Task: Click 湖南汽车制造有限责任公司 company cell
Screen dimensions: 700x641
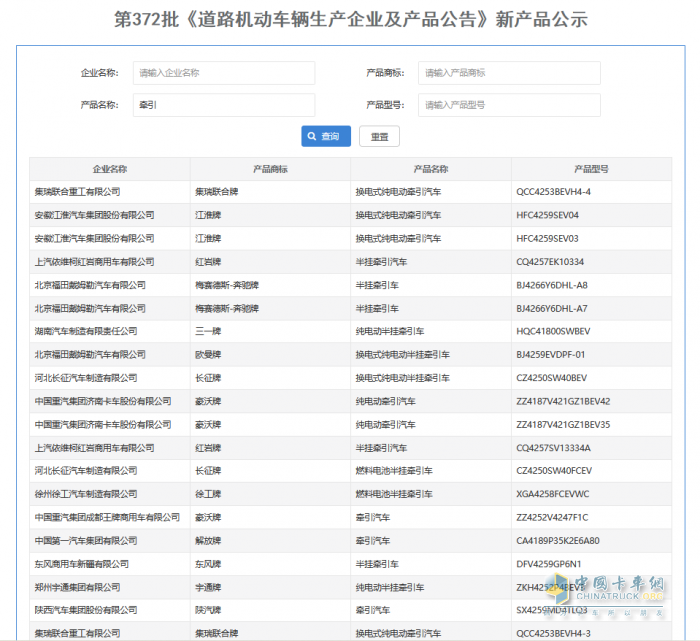Action: (x=85, y=331)
